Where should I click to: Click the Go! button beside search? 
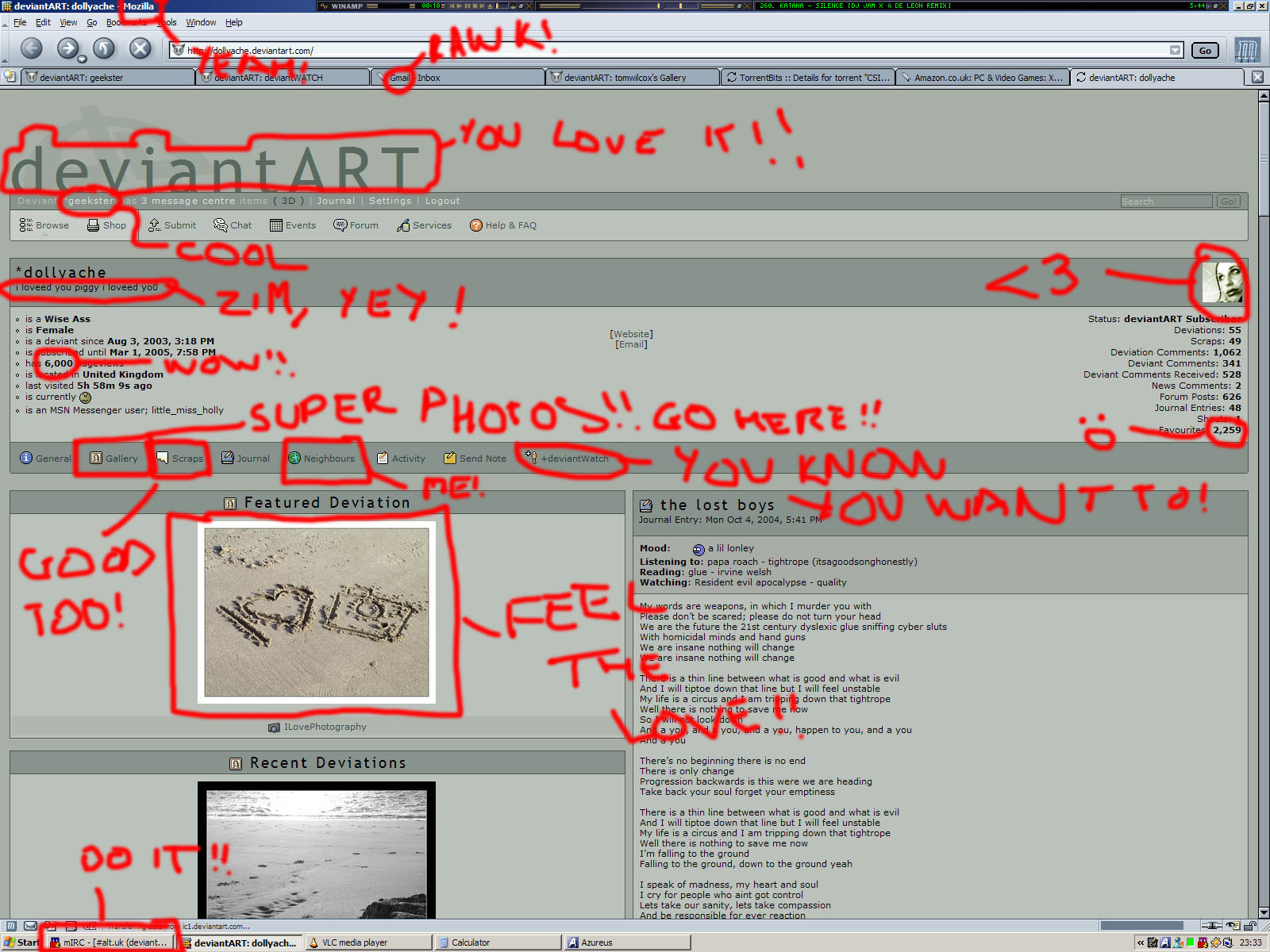click(1229, 202)
